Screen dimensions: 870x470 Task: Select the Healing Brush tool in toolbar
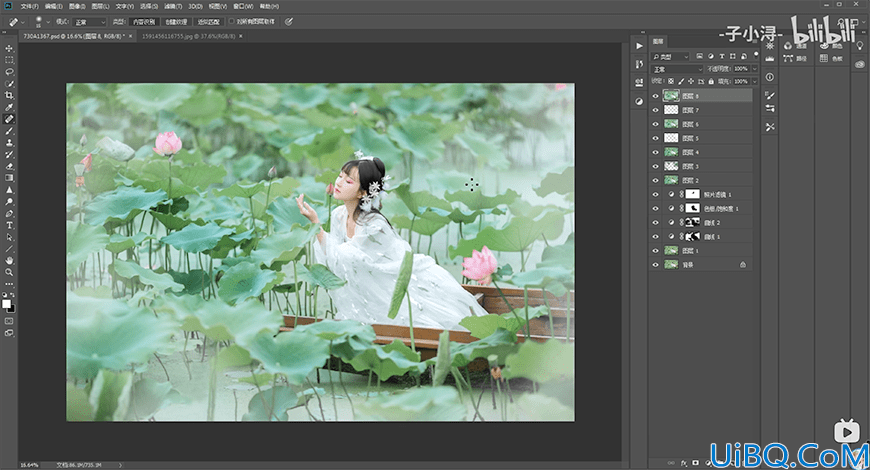click(9, 119)
